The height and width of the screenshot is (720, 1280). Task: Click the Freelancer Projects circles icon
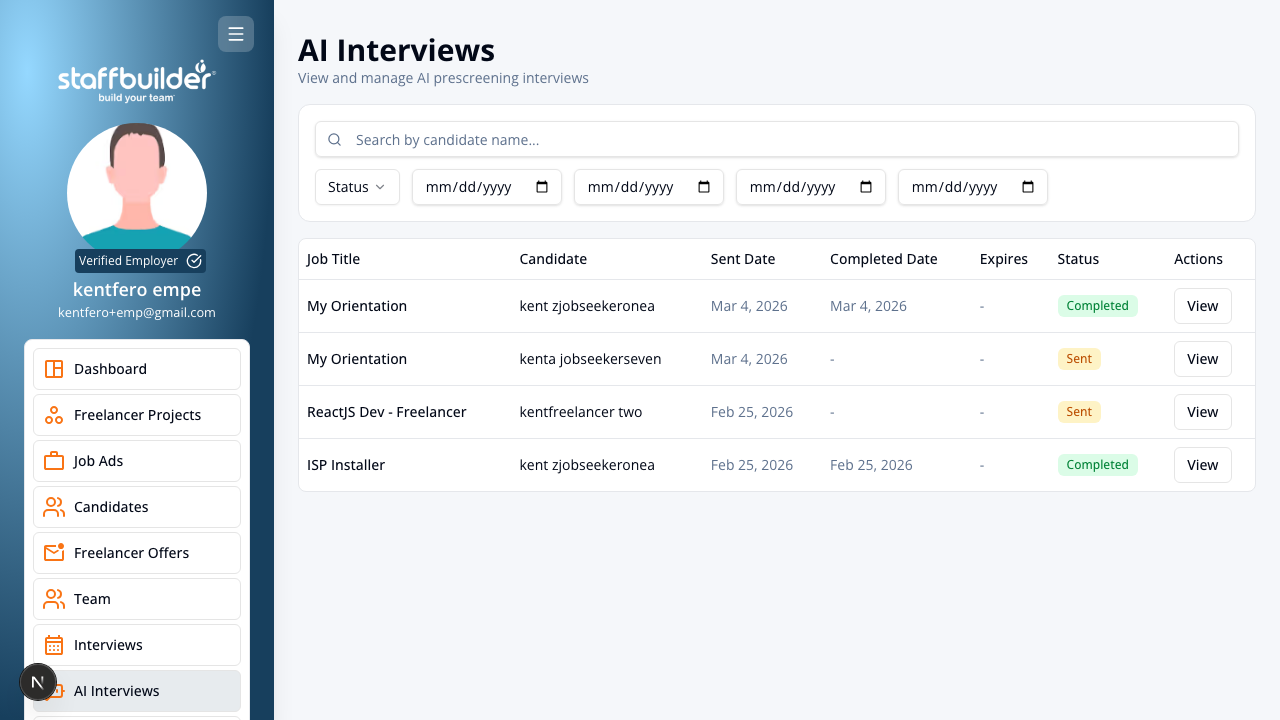click(x=54, y=415)
